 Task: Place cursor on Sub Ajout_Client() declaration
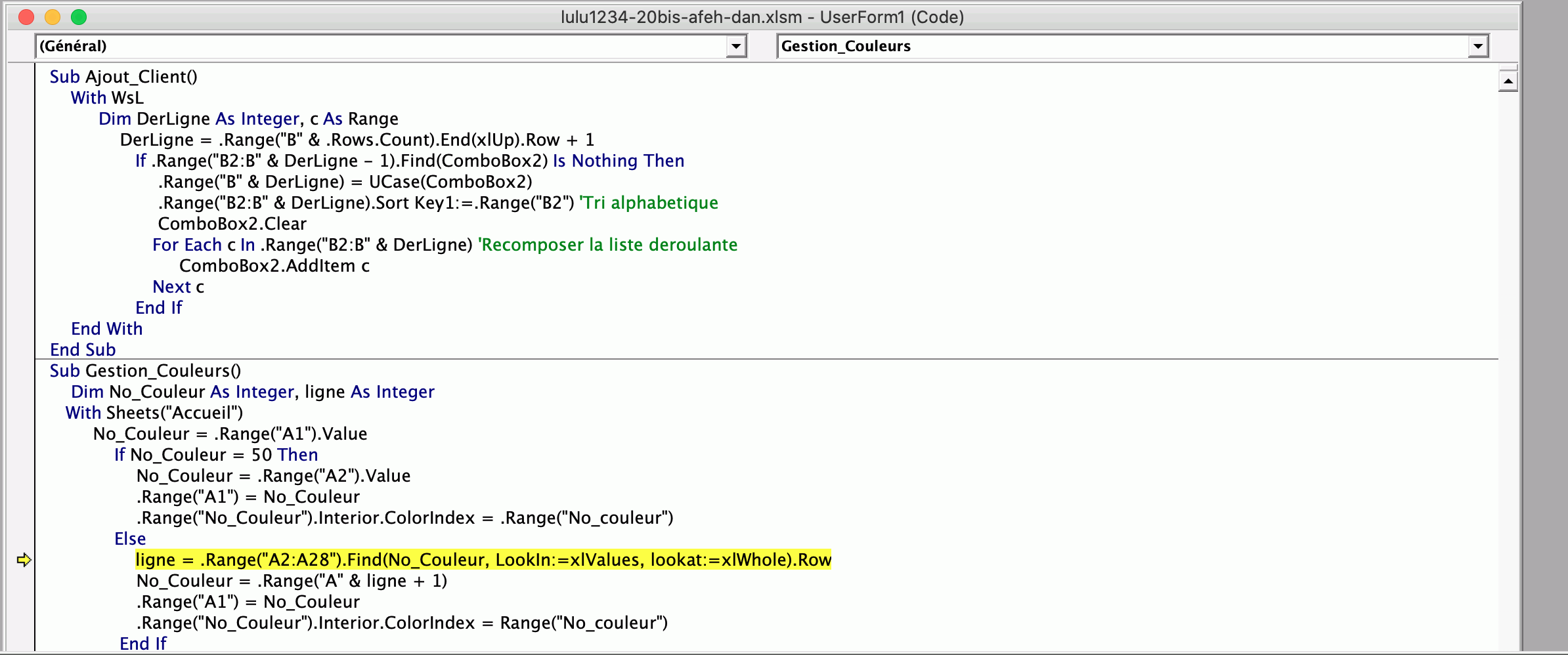(x=123, y=77)
